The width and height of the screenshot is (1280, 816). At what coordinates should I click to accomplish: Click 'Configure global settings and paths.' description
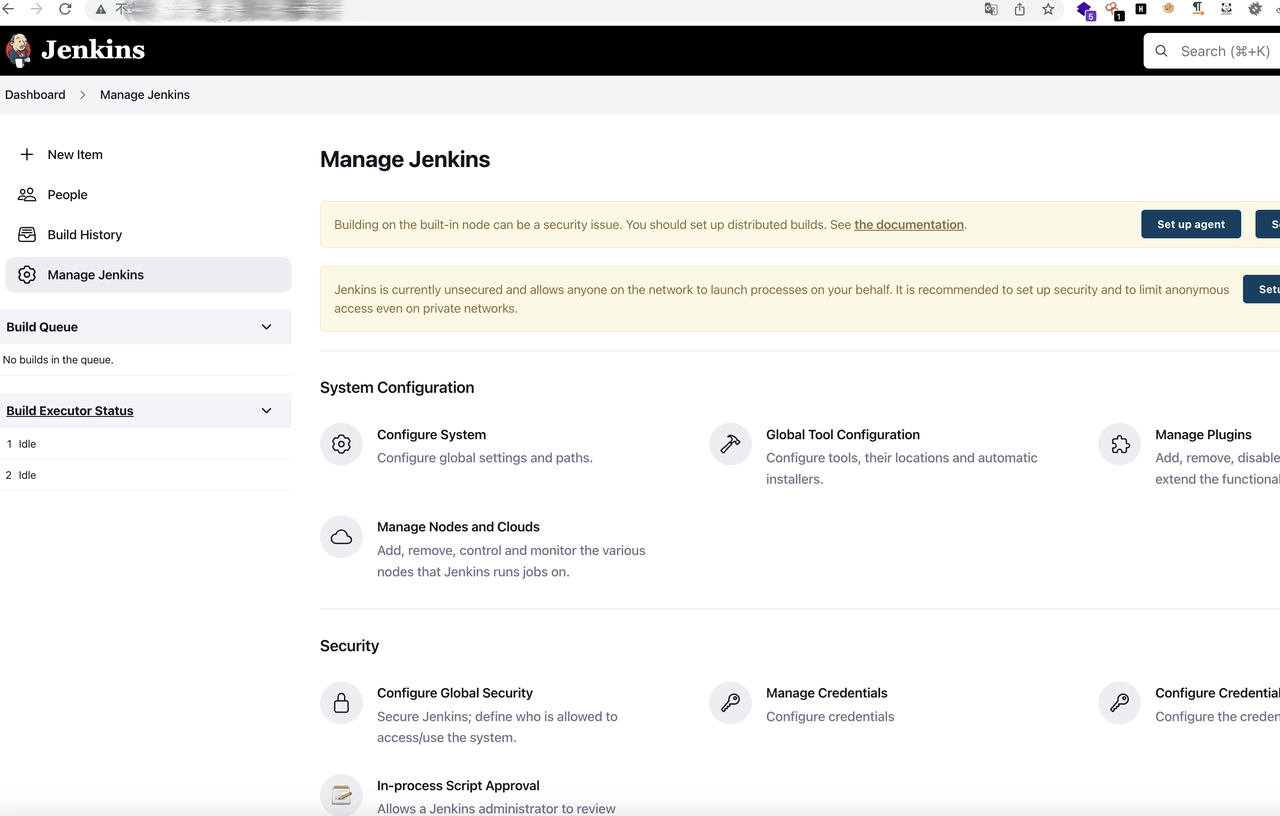pos(485,458)
